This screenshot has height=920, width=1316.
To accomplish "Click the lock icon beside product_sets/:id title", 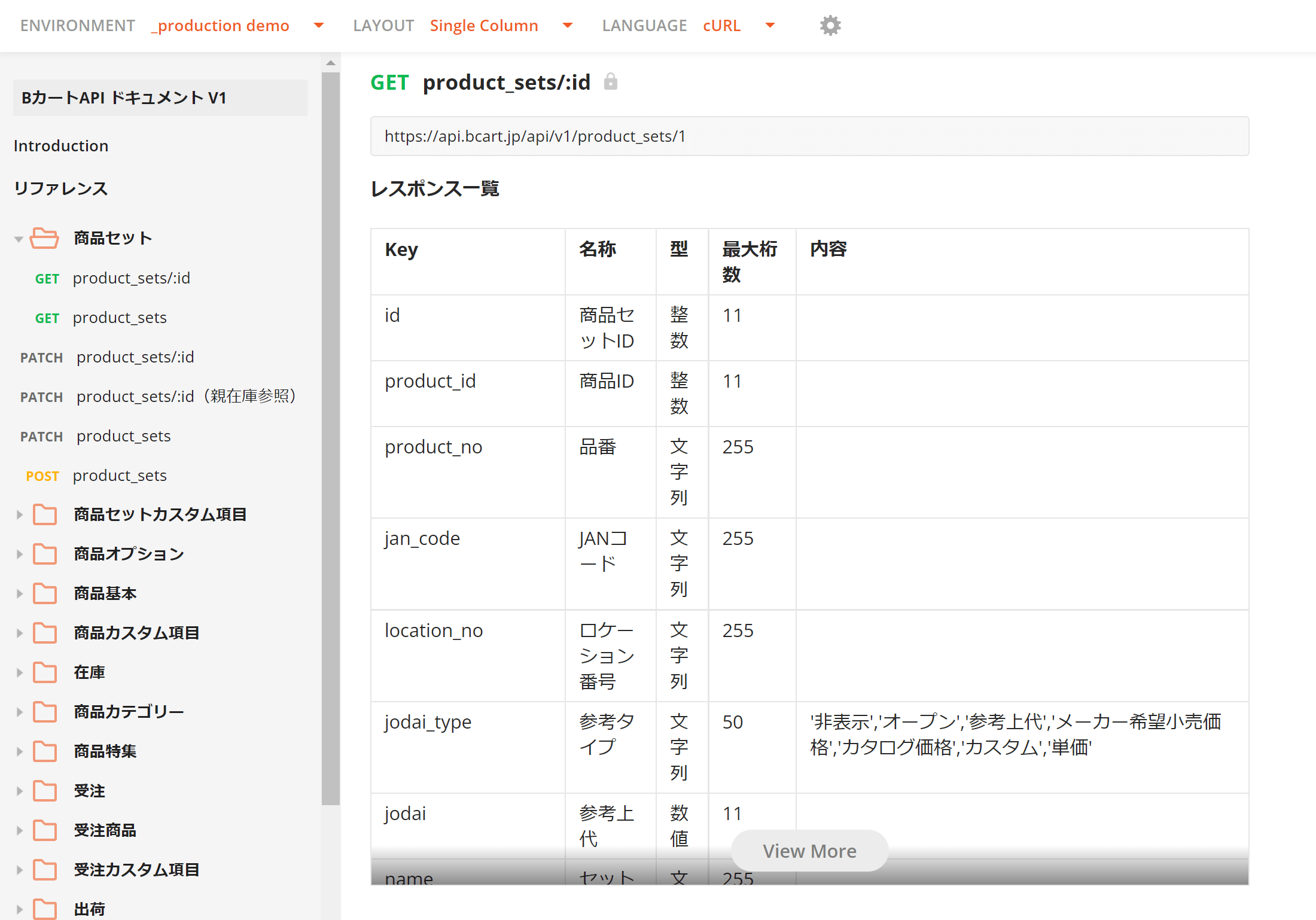I will 610,81.
